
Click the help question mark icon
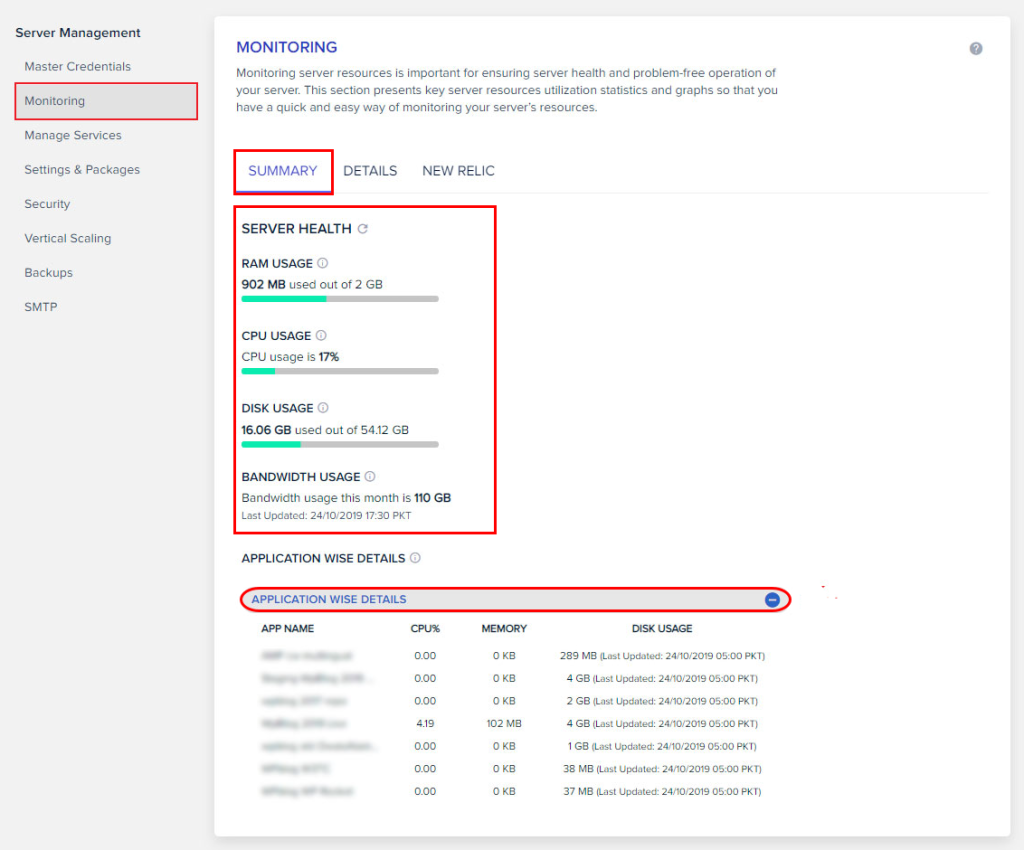(976, 49)
